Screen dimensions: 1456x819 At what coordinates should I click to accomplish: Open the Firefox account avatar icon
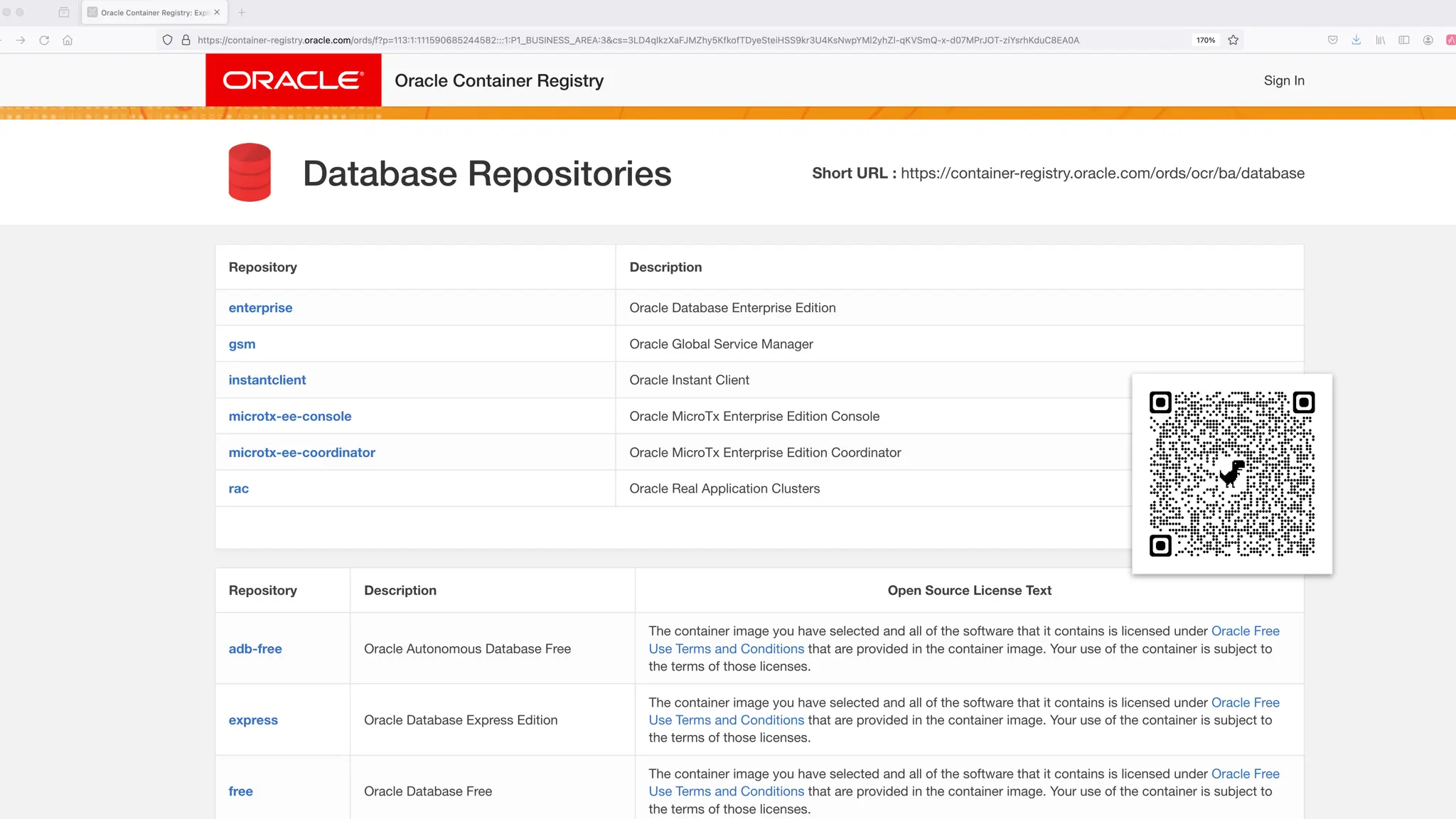pos(1428,41)
